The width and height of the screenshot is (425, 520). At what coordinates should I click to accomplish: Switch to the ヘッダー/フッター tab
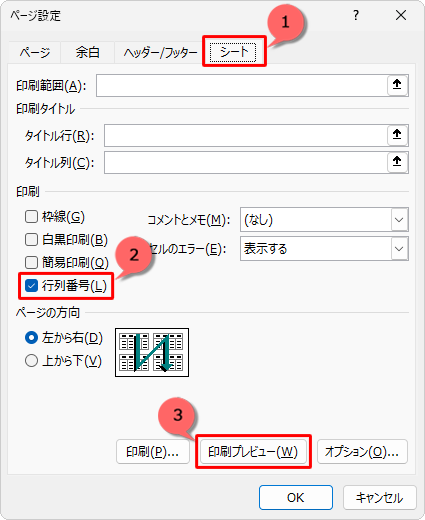(x=160, y=52)
